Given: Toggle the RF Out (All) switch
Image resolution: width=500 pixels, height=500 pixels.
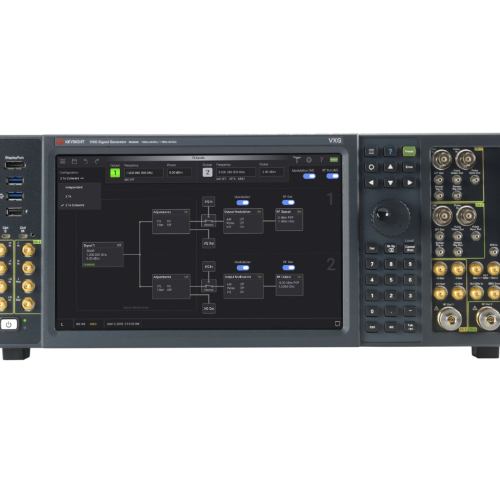Looking at the screenshot, I should 332,176.
